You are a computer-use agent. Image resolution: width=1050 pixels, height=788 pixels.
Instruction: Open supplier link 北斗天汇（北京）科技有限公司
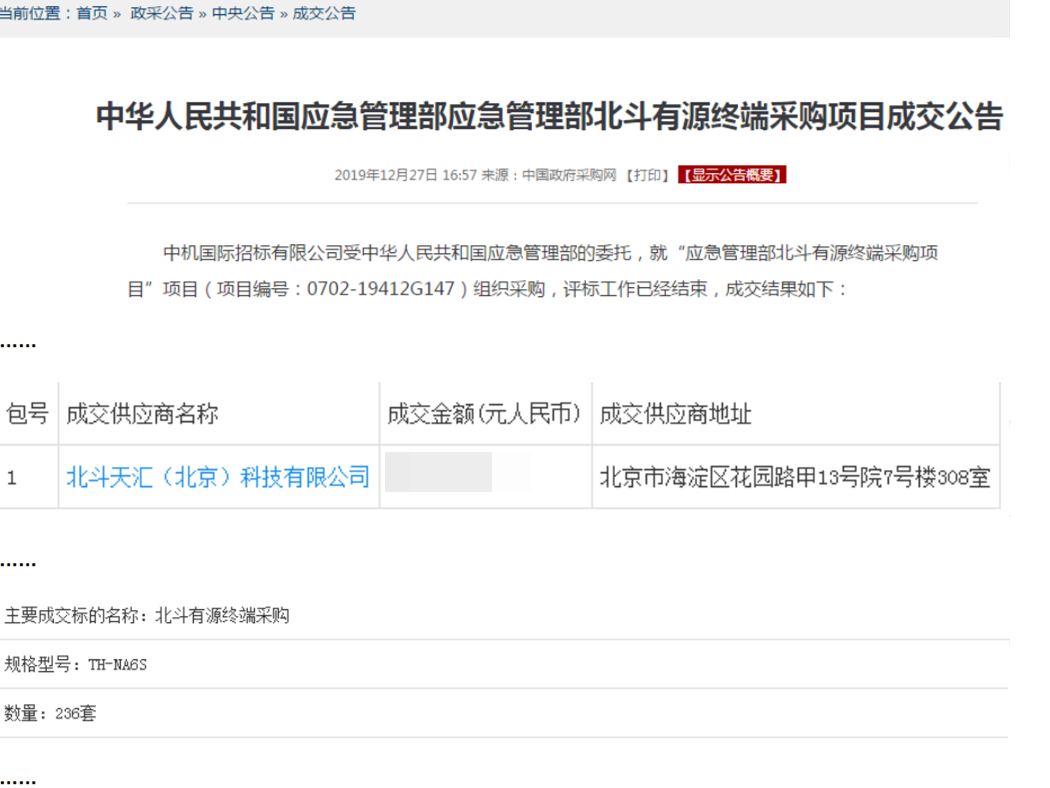[x=218, y=477]
